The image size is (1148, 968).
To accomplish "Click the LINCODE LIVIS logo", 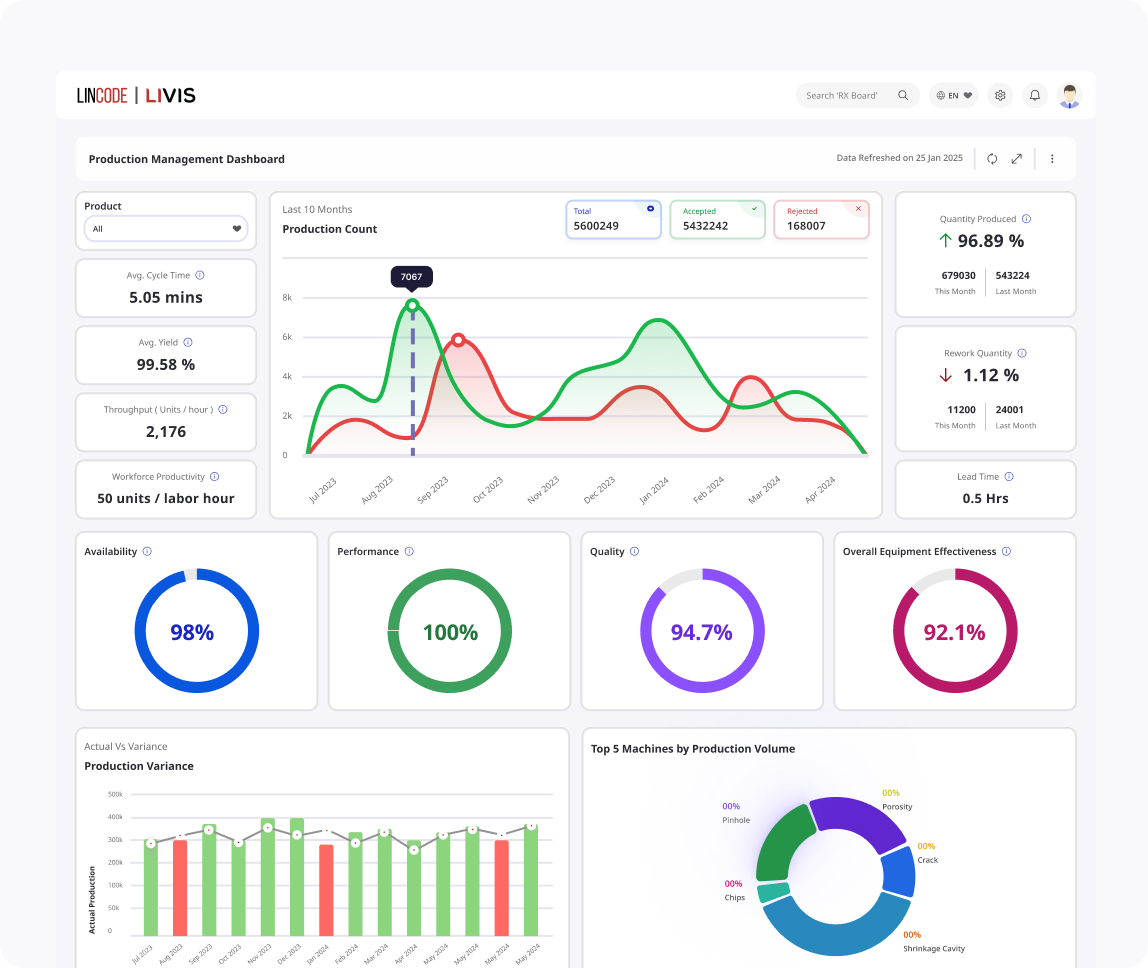I will click(136, 96).
